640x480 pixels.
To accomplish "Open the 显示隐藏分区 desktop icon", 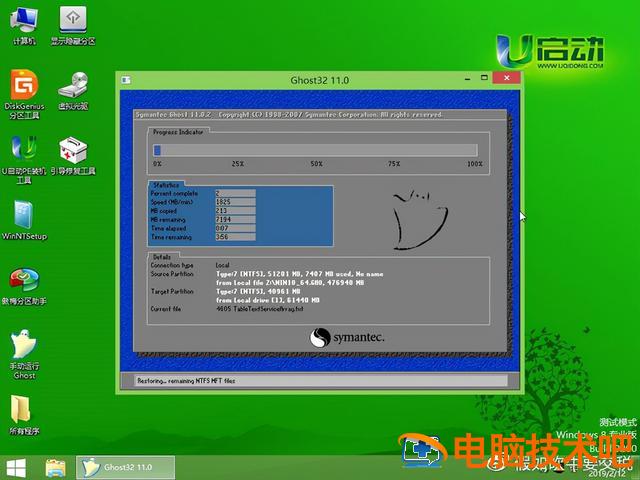I will (x=73, y=25).
